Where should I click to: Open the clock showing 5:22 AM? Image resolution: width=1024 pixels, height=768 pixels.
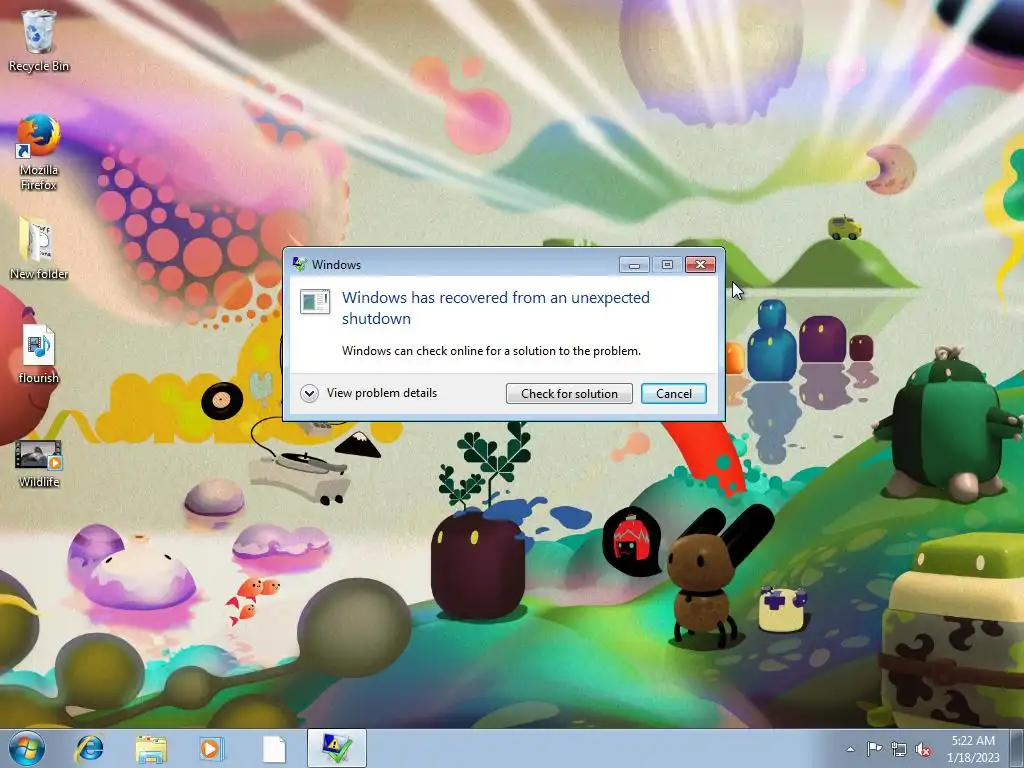click(x=973, y=748)
